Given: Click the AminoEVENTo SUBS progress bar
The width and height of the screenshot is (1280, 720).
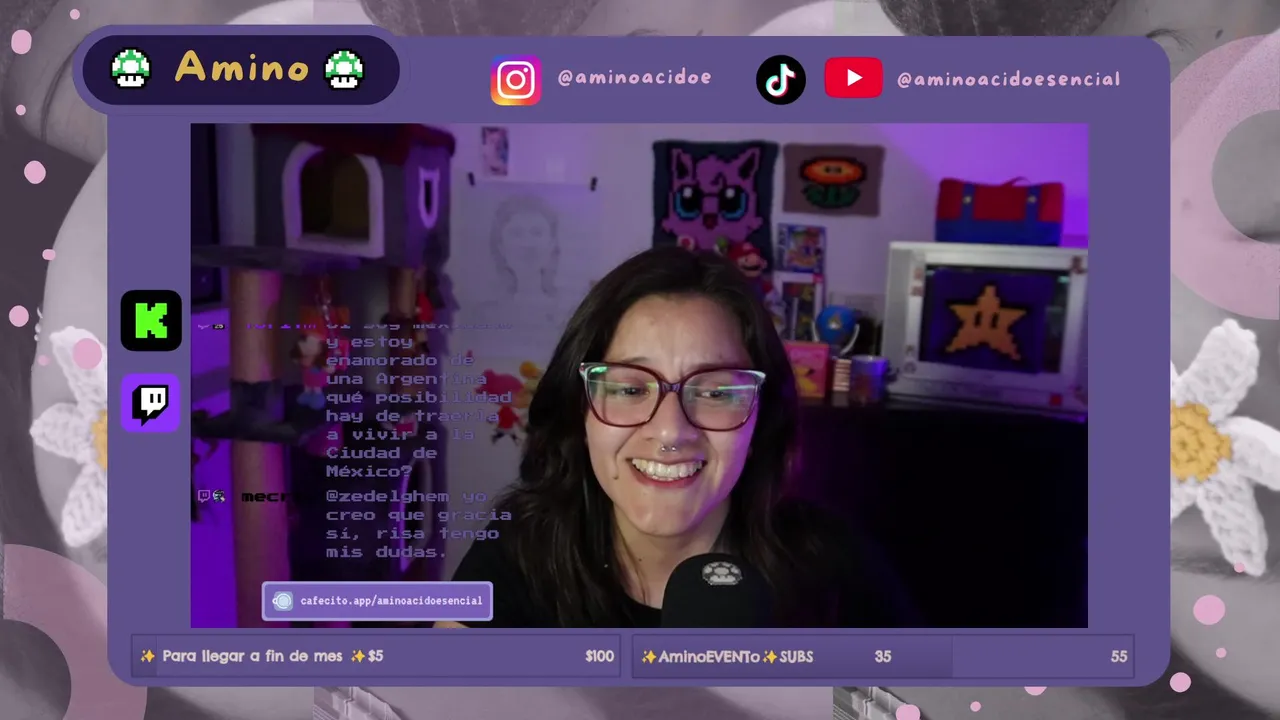Looking at the screenshot, I should pyautogui.click(x=883, y=656).
